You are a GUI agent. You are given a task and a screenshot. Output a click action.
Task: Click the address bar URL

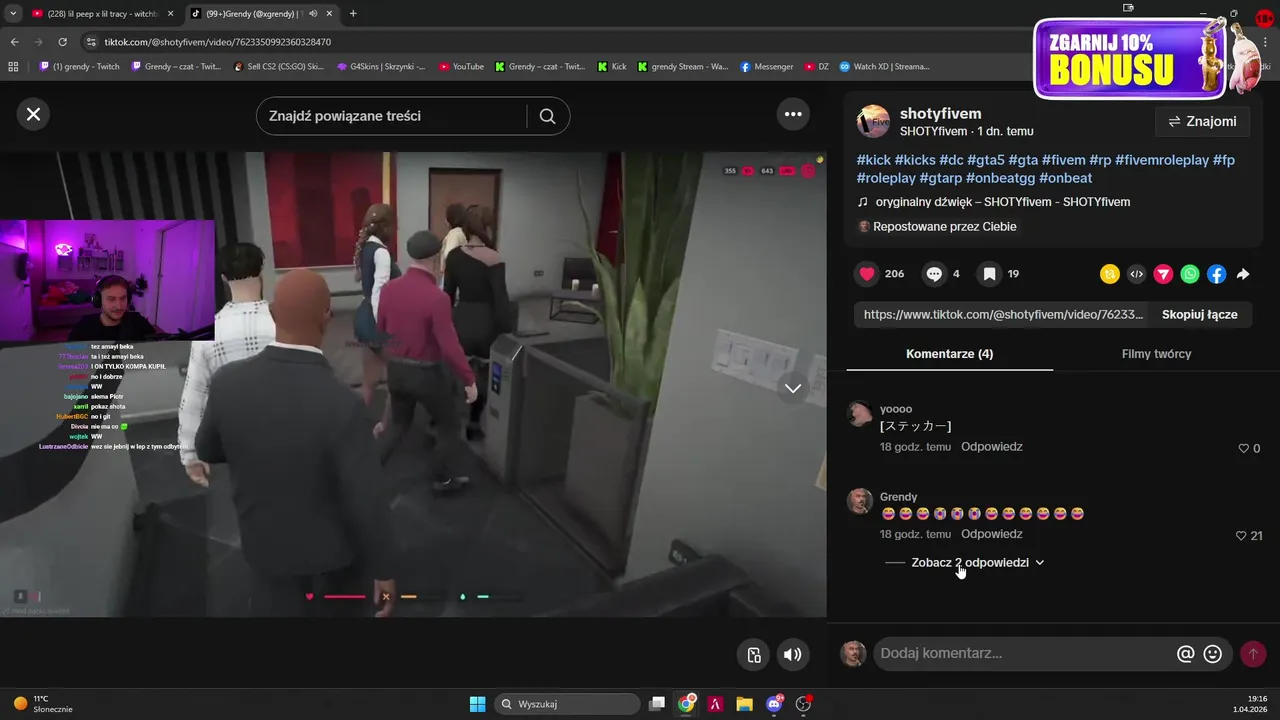point(218,42)
